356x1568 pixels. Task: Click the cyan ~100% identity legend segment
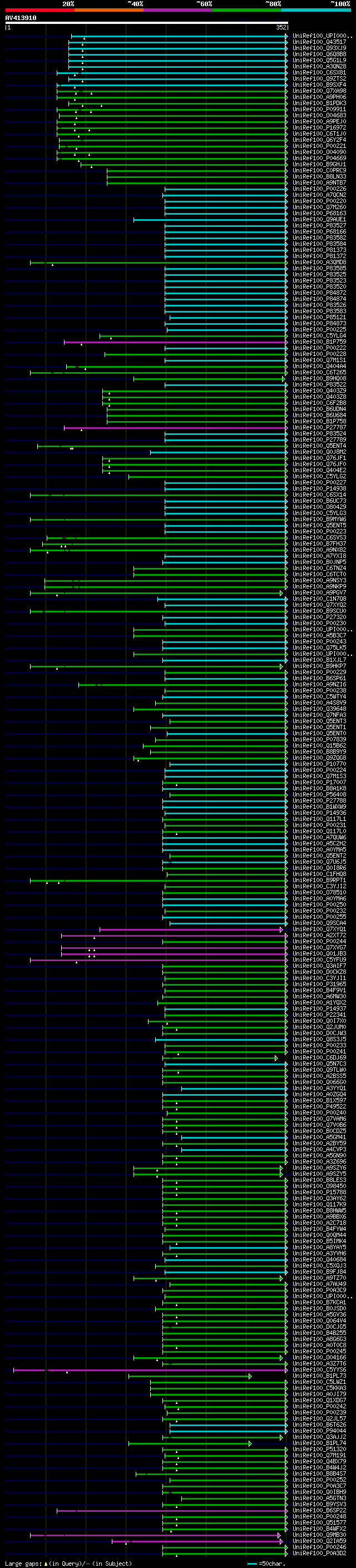pos(317,10)
